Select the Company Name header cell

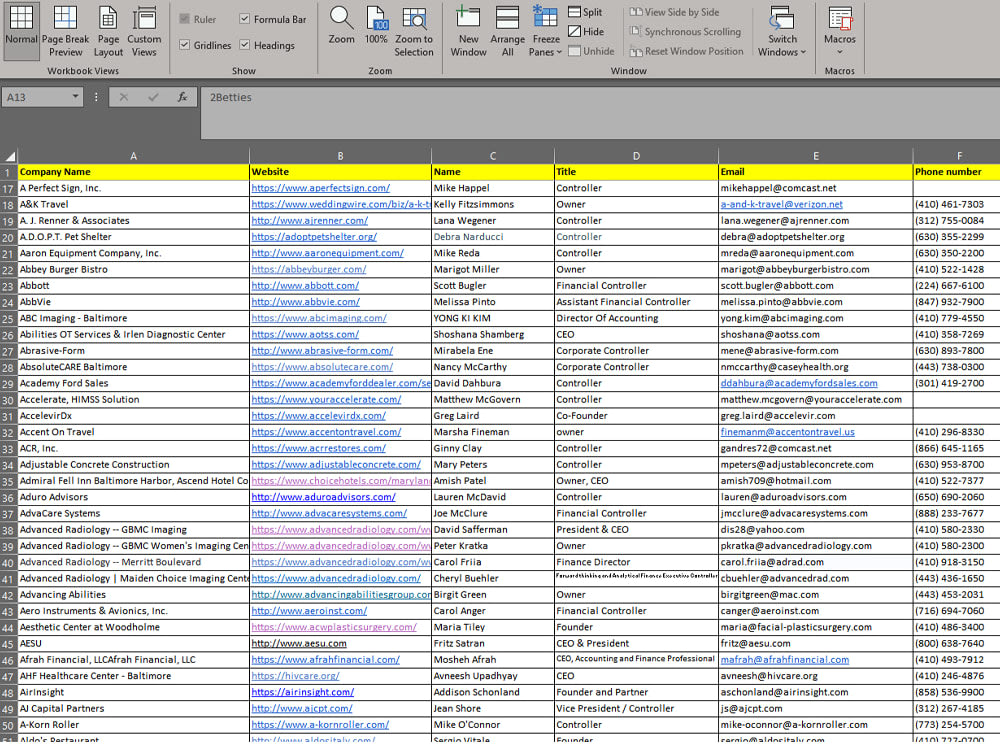(x=133, y=172)
